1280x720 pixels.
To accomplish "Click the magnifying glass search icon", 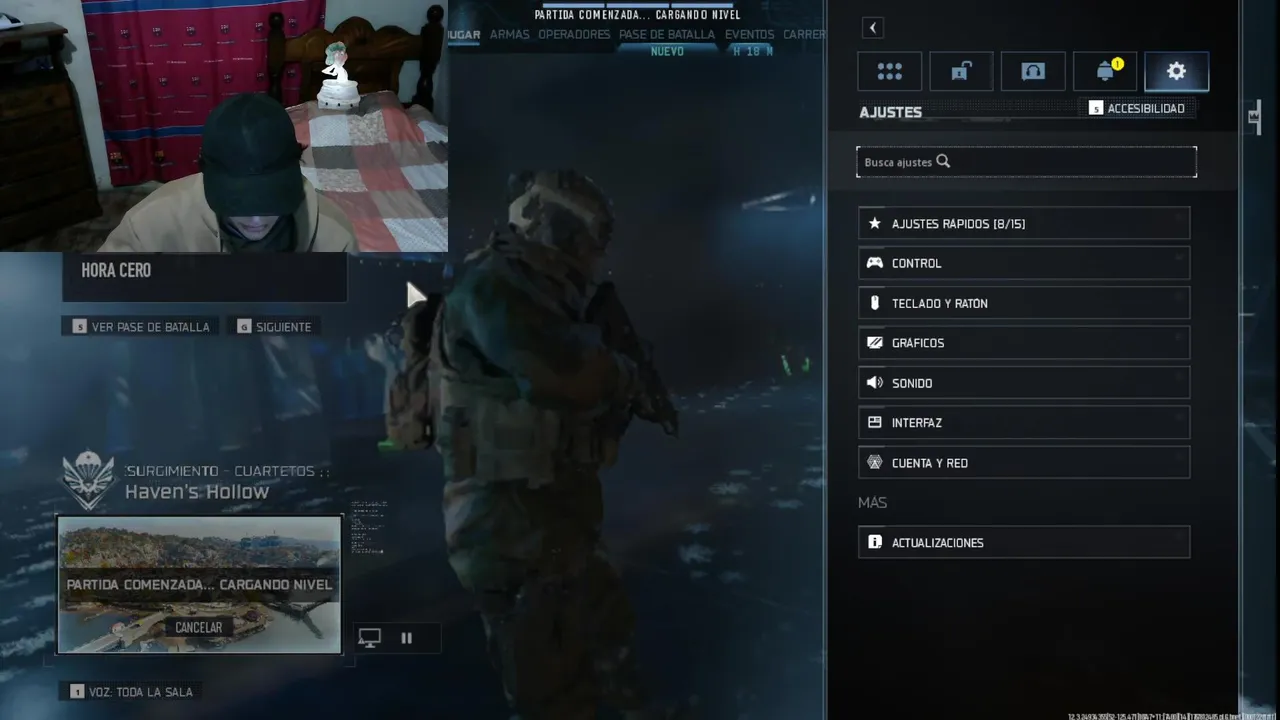I will coord(943,161).
